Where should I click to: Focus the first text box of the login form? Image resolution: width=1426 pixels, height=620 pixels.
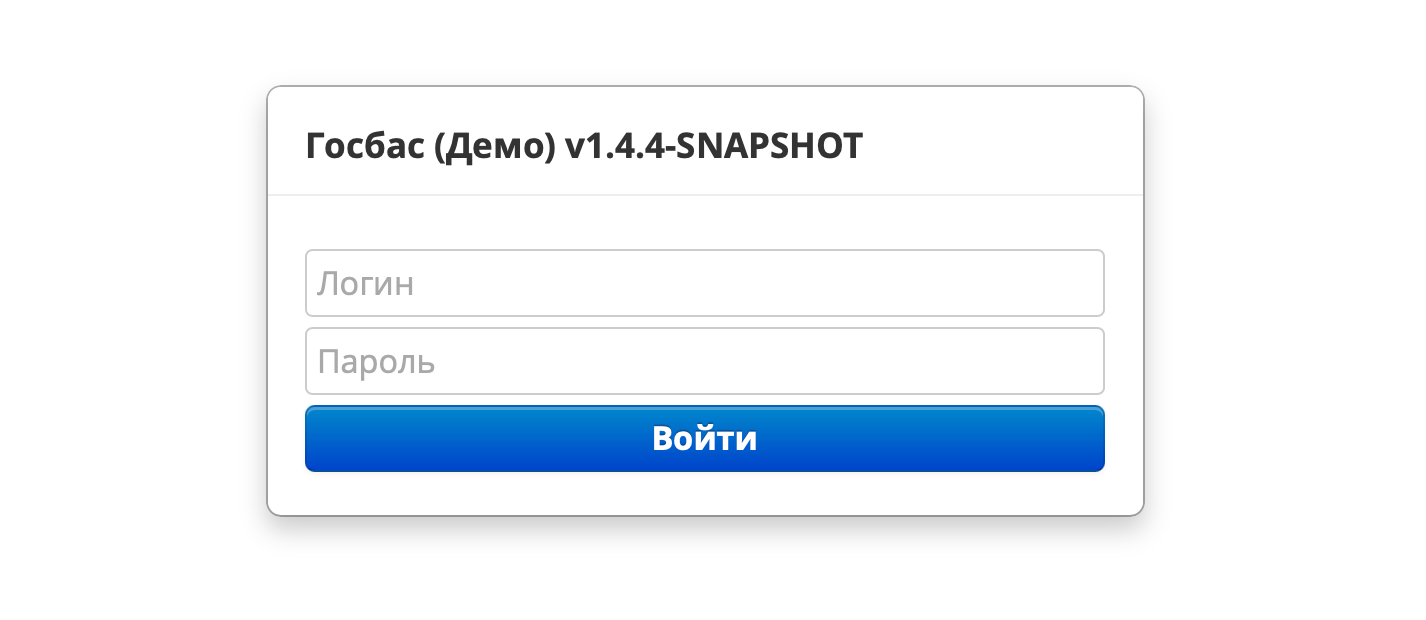704,283
